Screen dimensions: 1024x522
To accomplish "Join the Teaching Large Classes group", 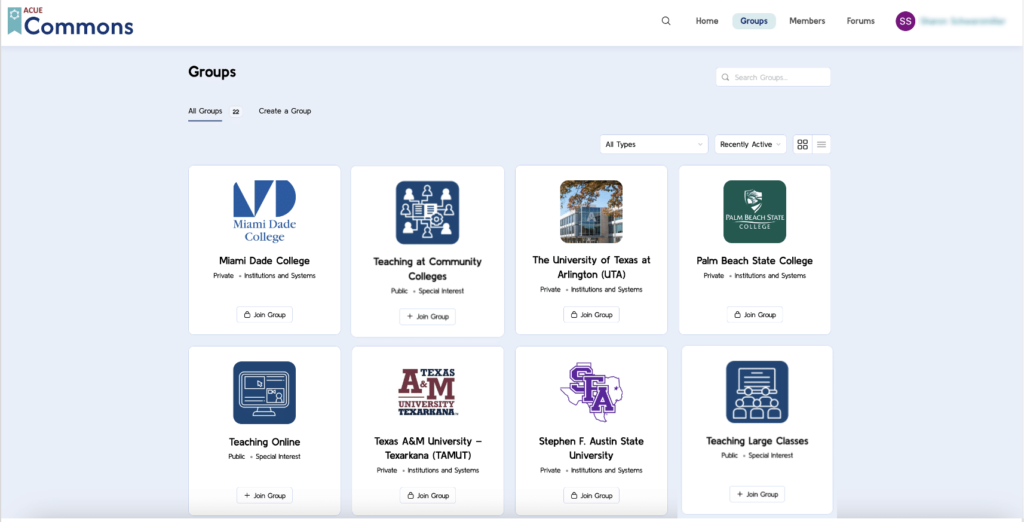I will 756,494.
